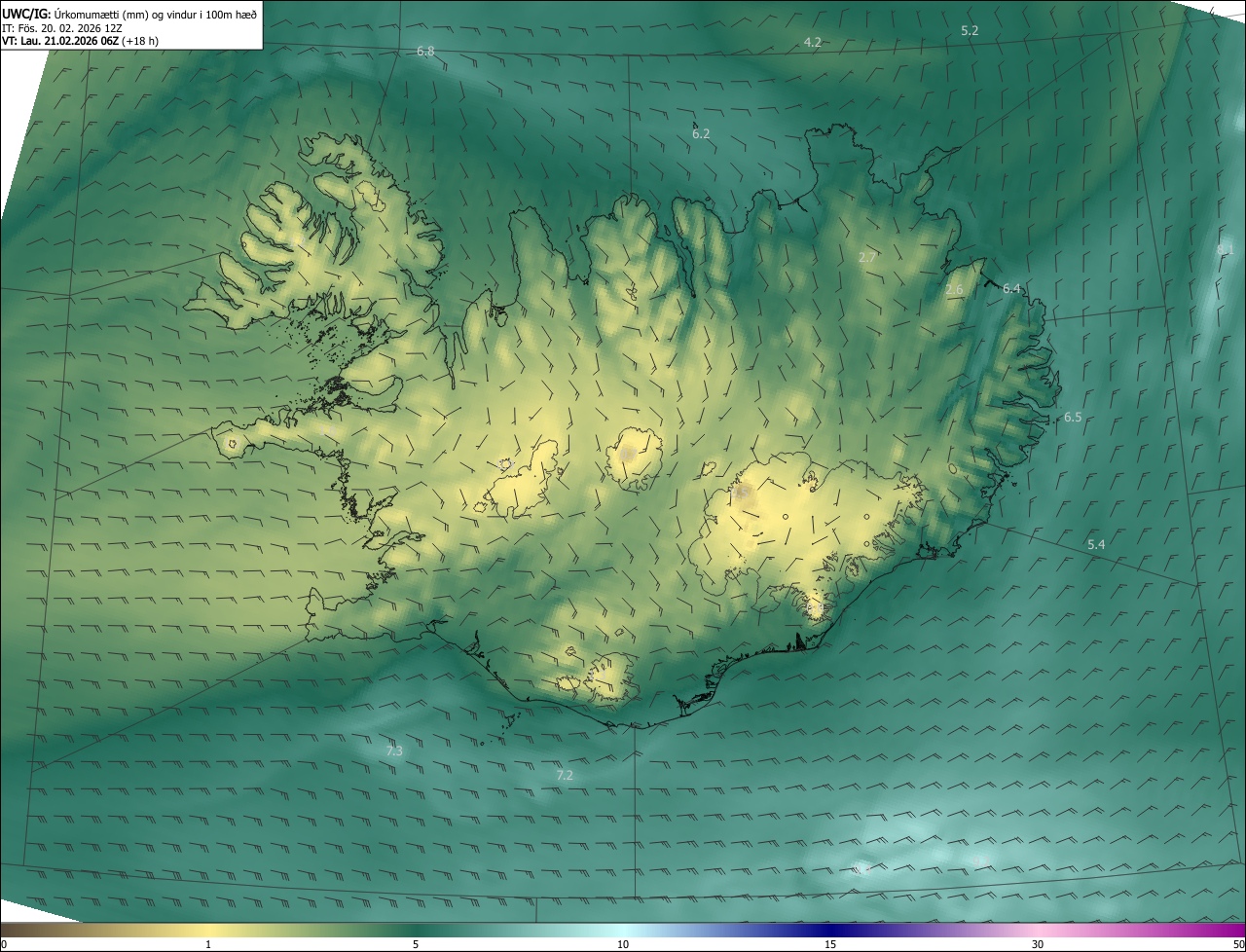Click the 2.7 value label in northeast Iceland

click(867, 258)
